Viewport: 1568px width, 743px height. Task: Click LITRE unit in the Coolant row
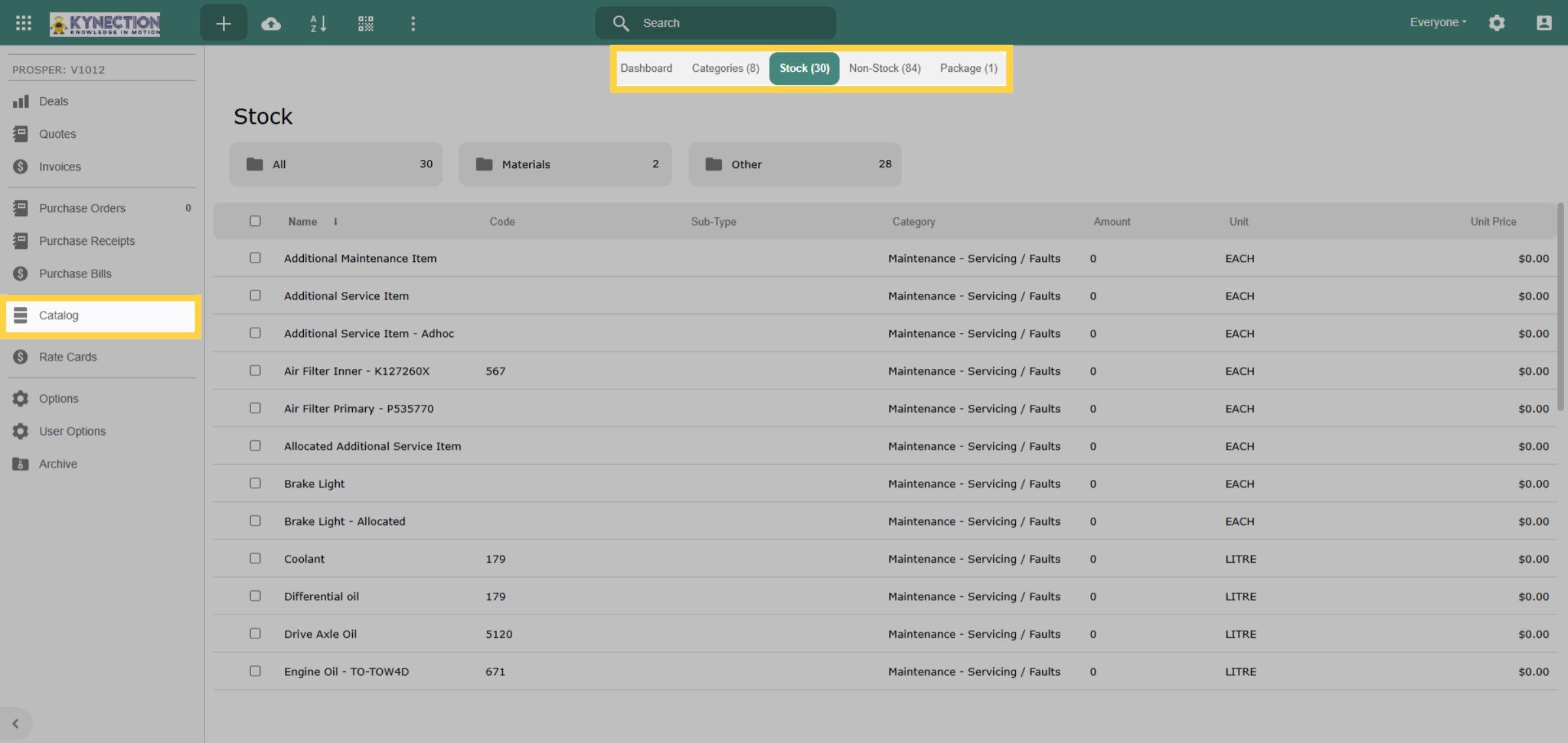[1240, 560]
